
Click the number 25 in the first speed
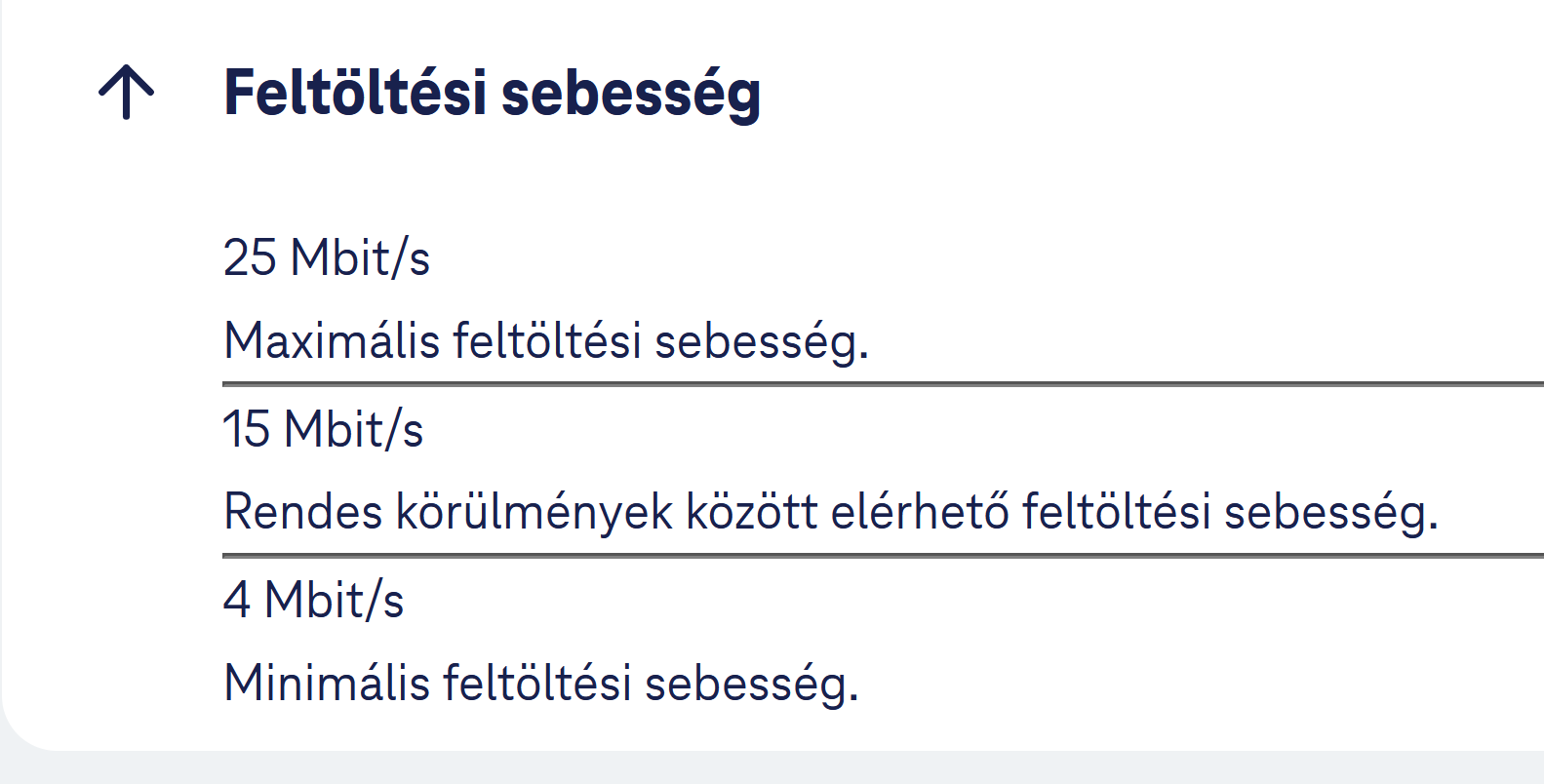coord(250,258)
